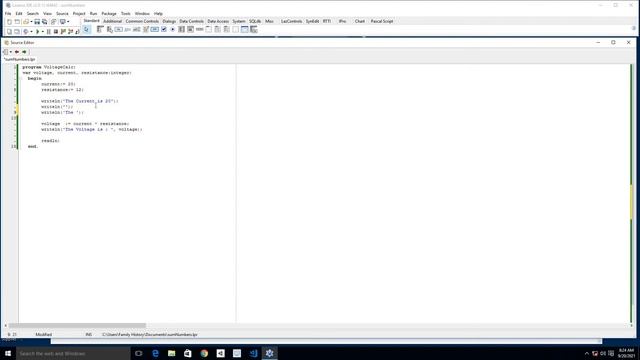Open Task View on the taskbar
Image resolution: width=640 pixels, height=360 pixels.
click(138, 353)
